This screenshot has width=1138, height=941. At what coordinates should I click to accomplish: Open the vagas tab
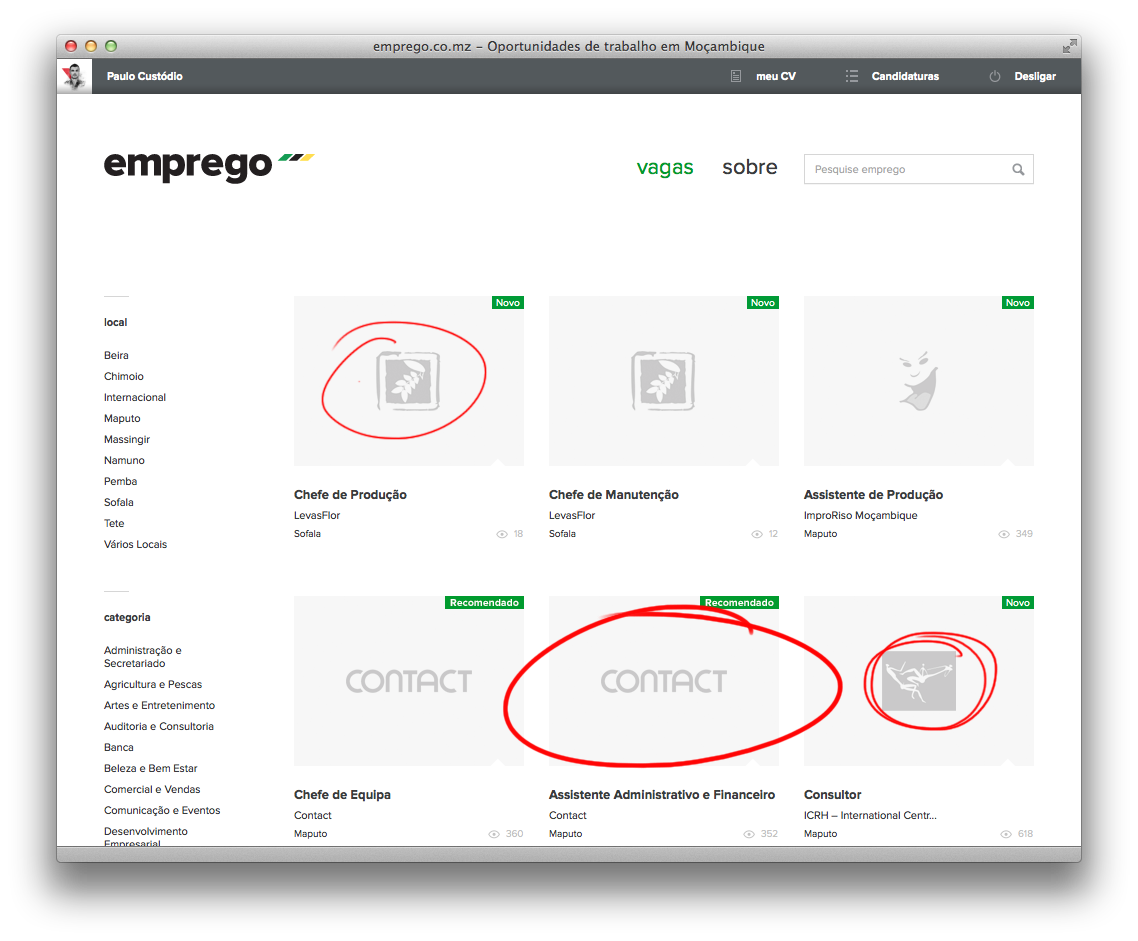click(665, 168)
